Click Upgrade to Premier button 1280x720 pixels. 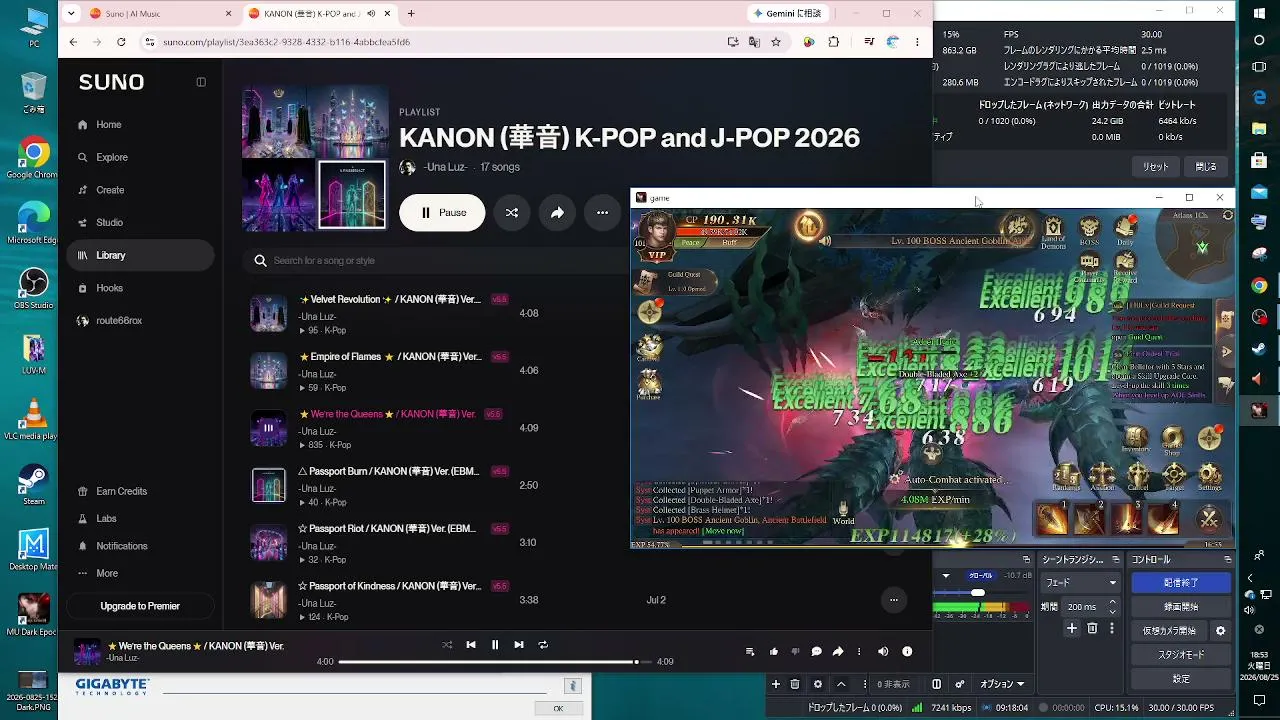coord(140,606)
